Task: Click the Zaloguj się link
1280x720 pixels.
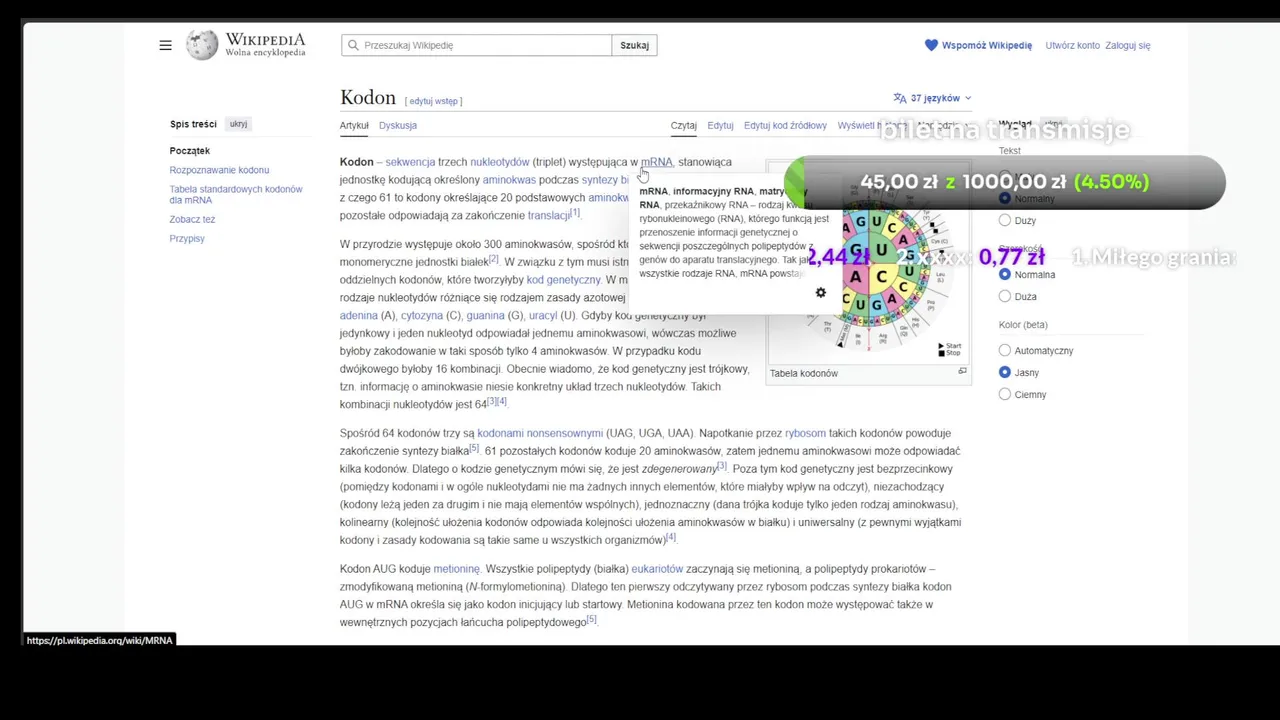Action: click(1128, 45)
